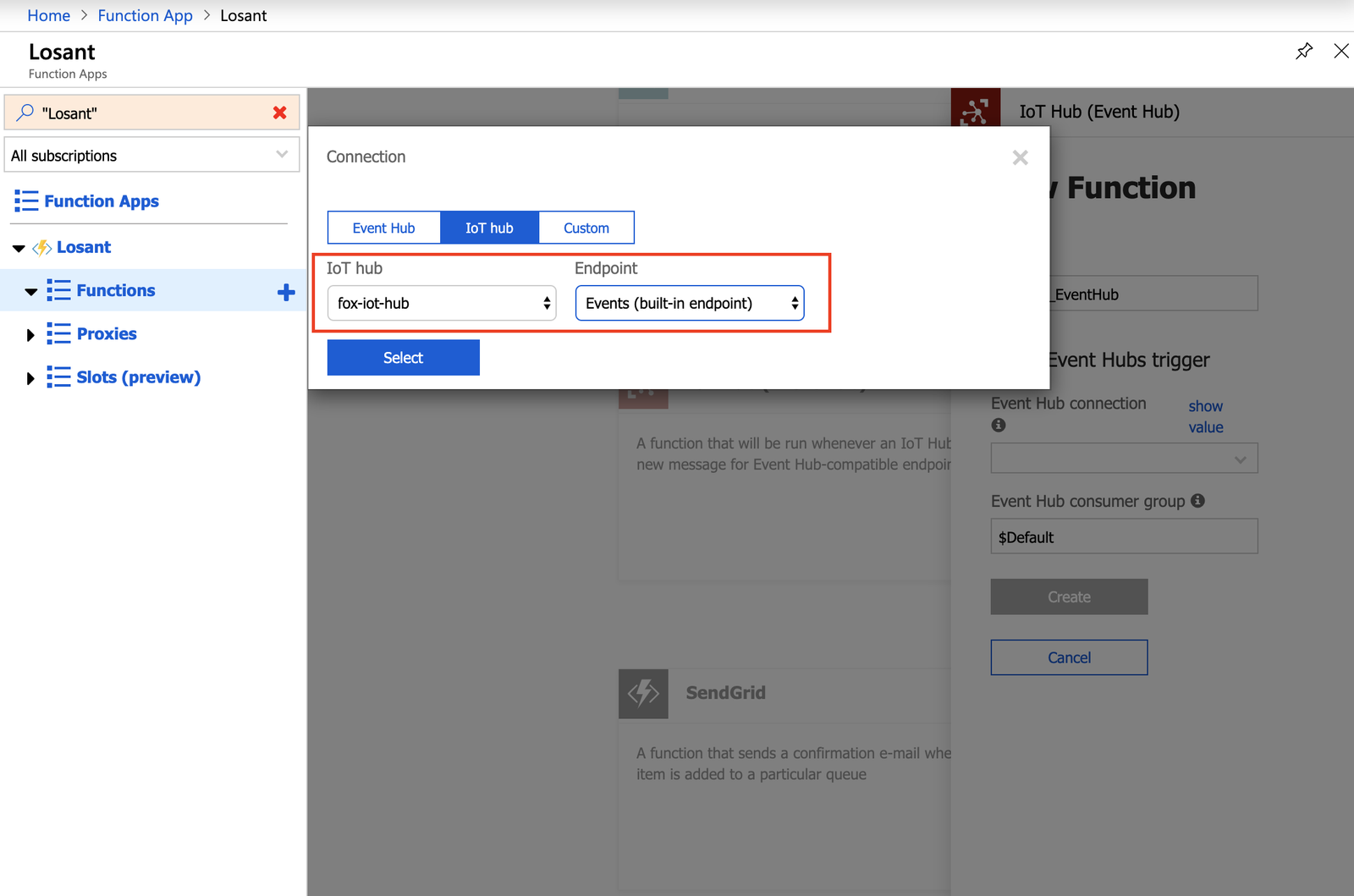Click the Losant function app lightning icon
Image resolution: width=1354 pixels, height=896 pixels.
41,247
